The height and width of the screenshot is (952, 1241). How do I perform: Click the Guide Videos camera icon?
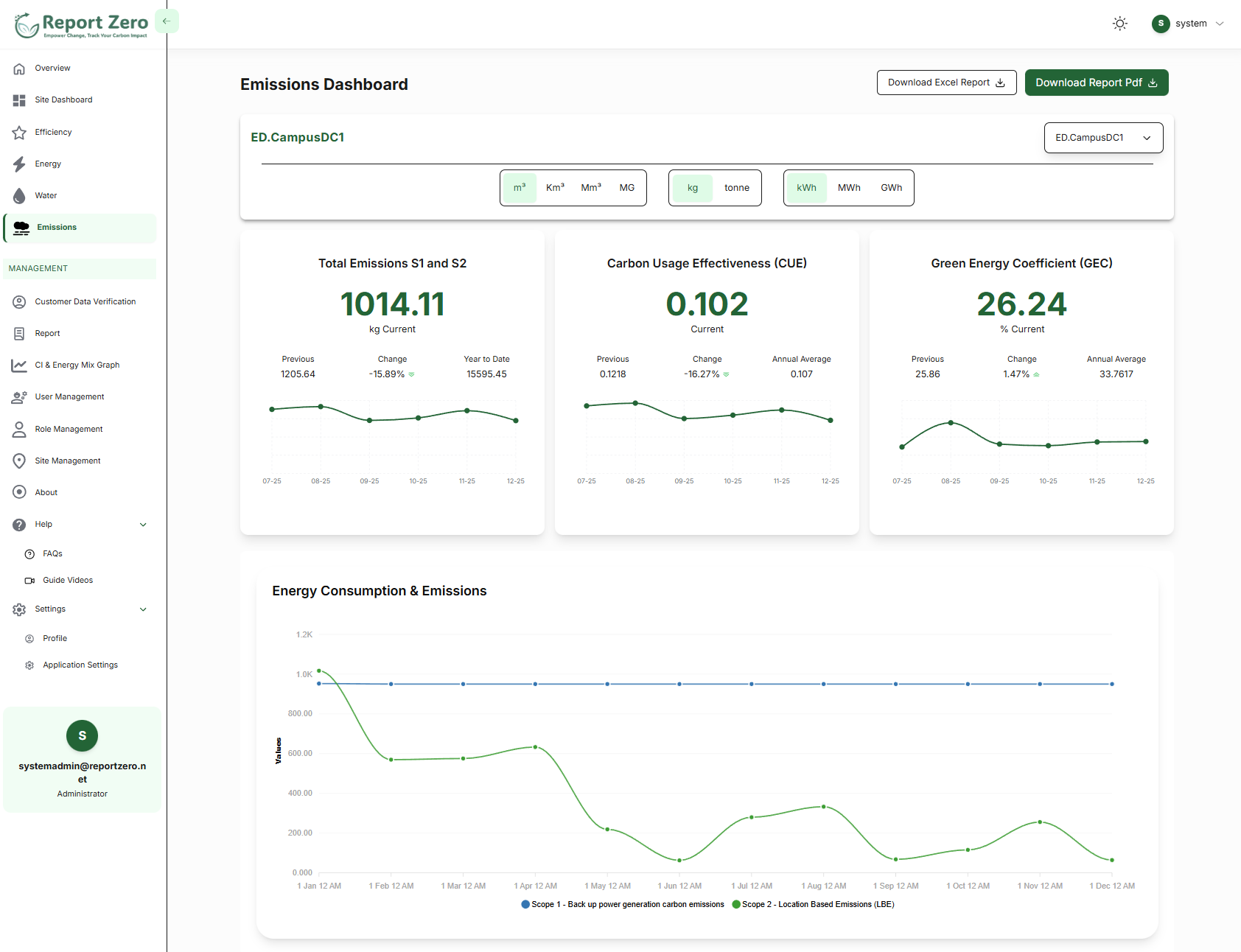point(29,581)
